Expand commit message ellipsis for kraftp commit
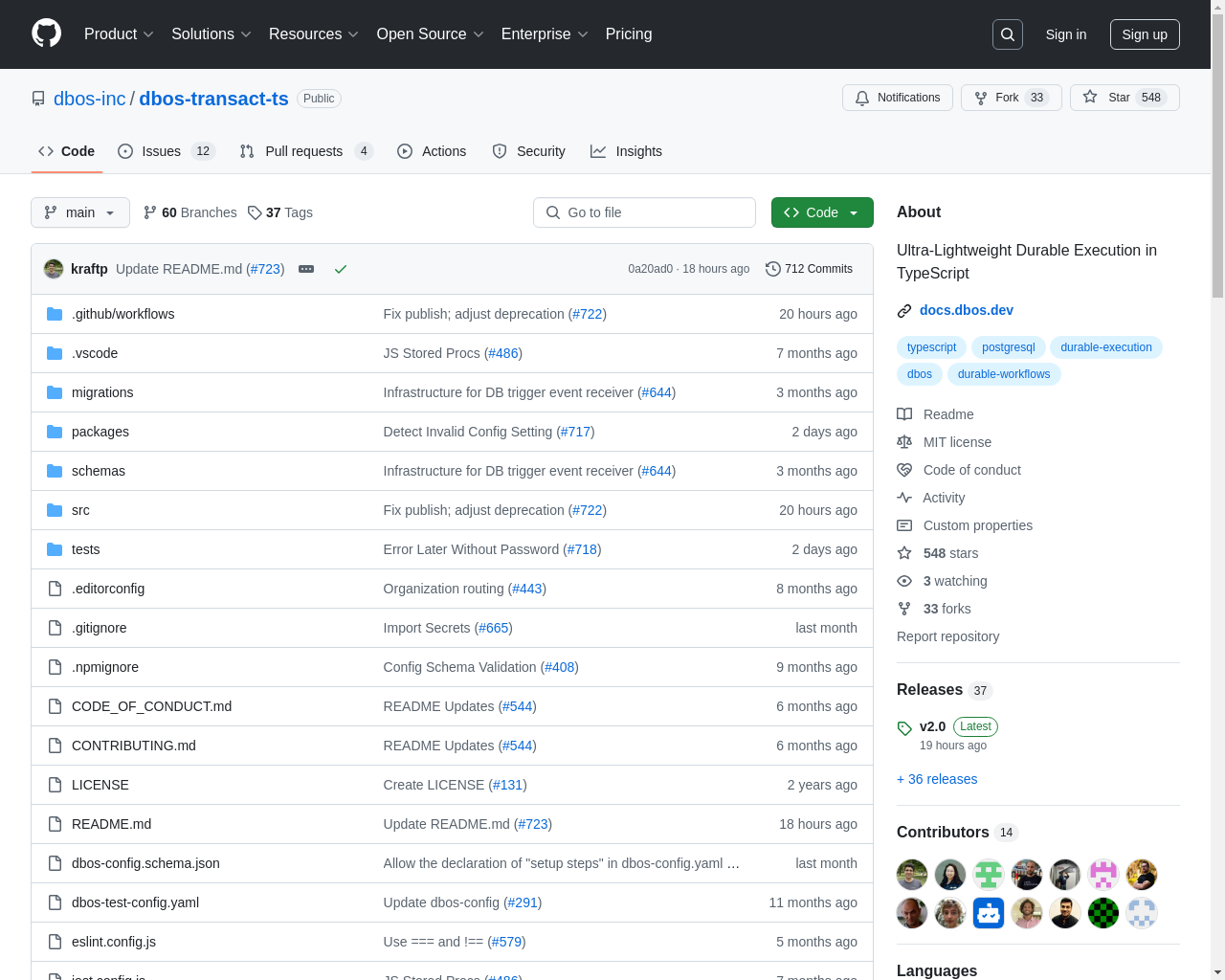 [x=306, y=269]
